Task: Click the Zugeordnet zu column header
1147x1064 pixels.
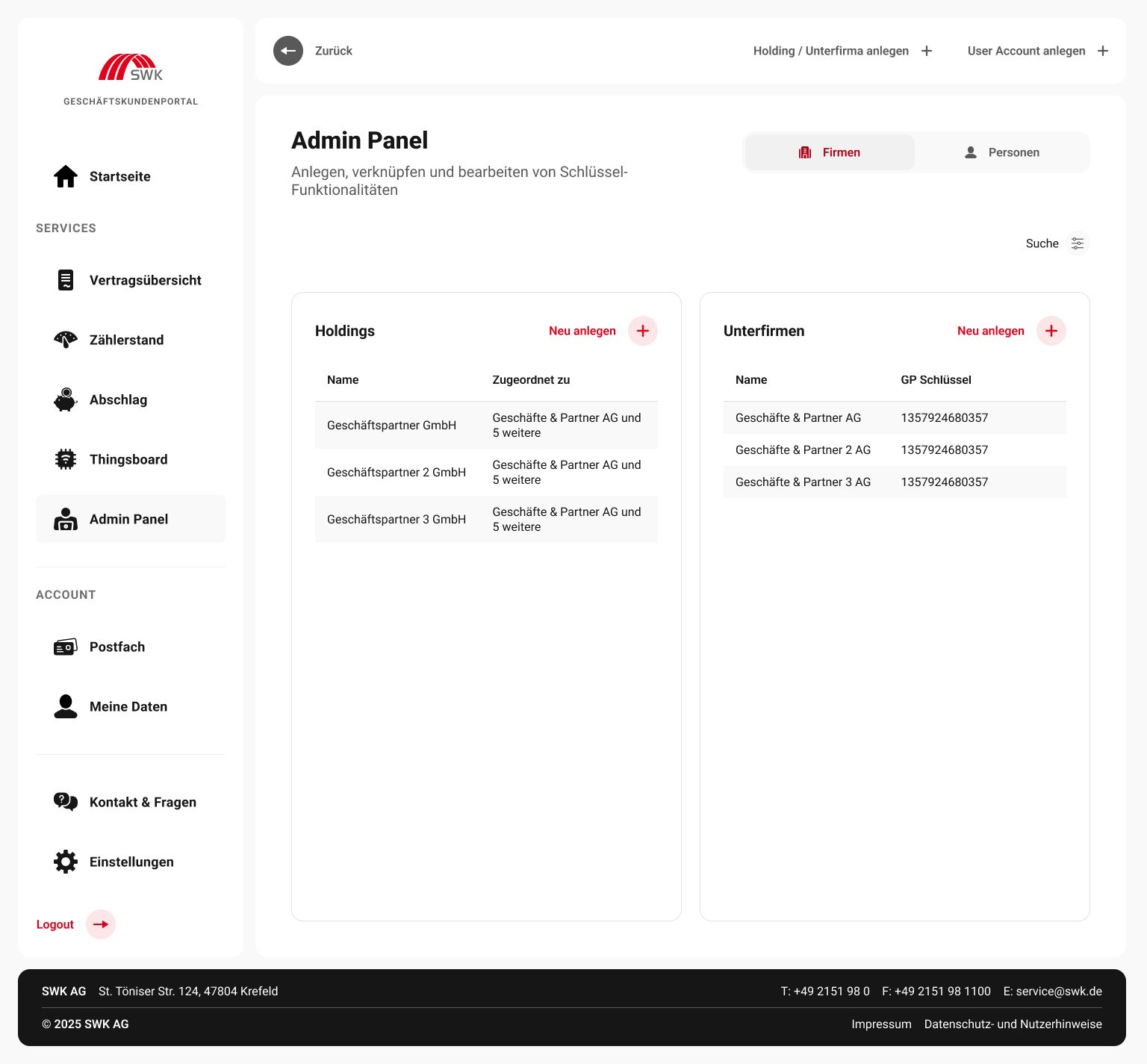Action: coord(531,379)
